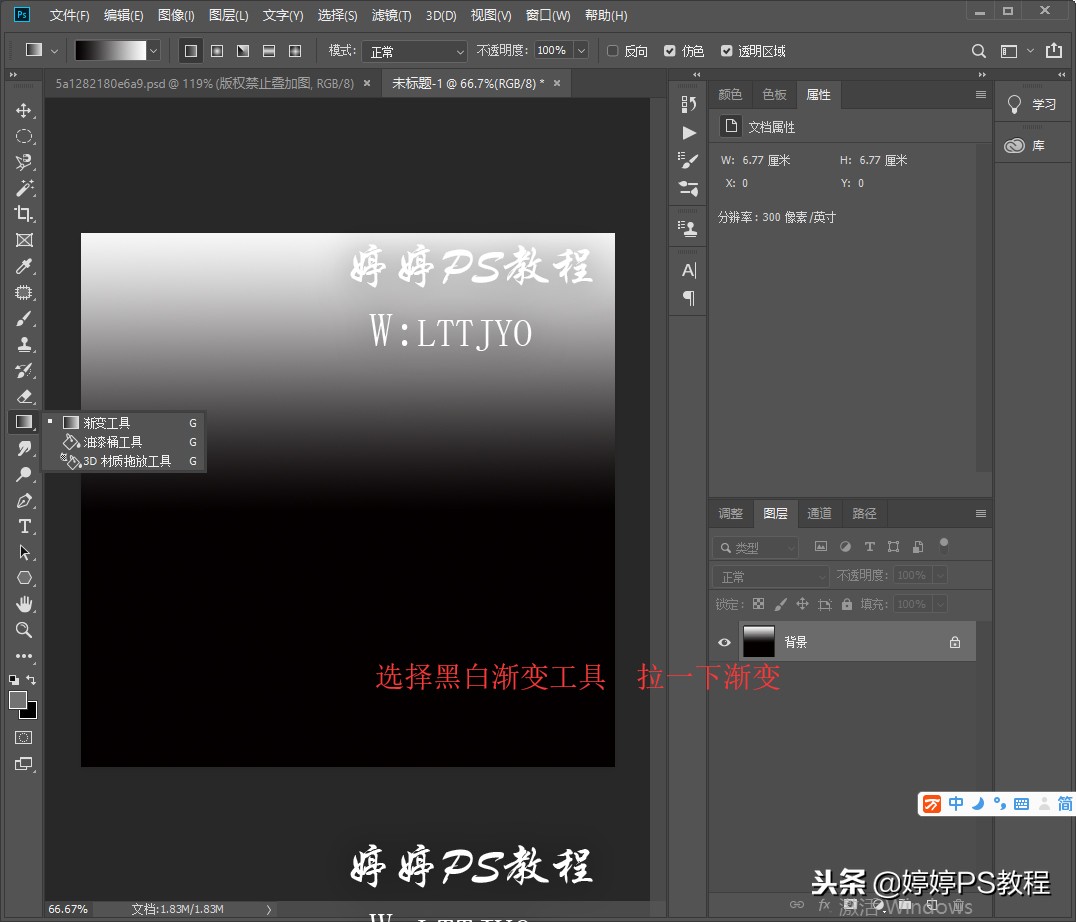Open the 滤镜(T) menu
The image size is (1076, 922).
tap(391, 16)
